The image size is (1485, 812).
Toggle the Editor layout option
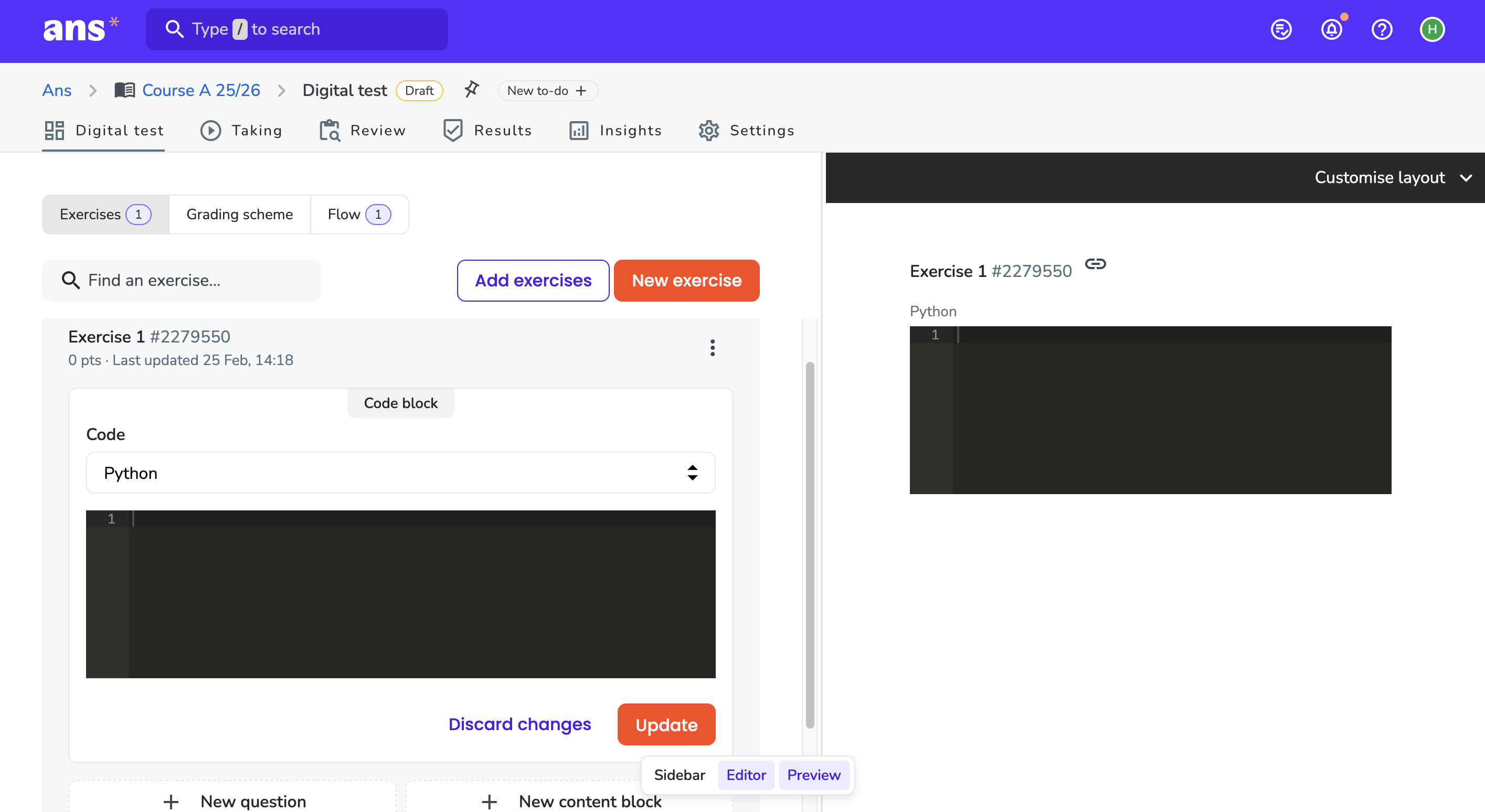click(x=746, y=775)
